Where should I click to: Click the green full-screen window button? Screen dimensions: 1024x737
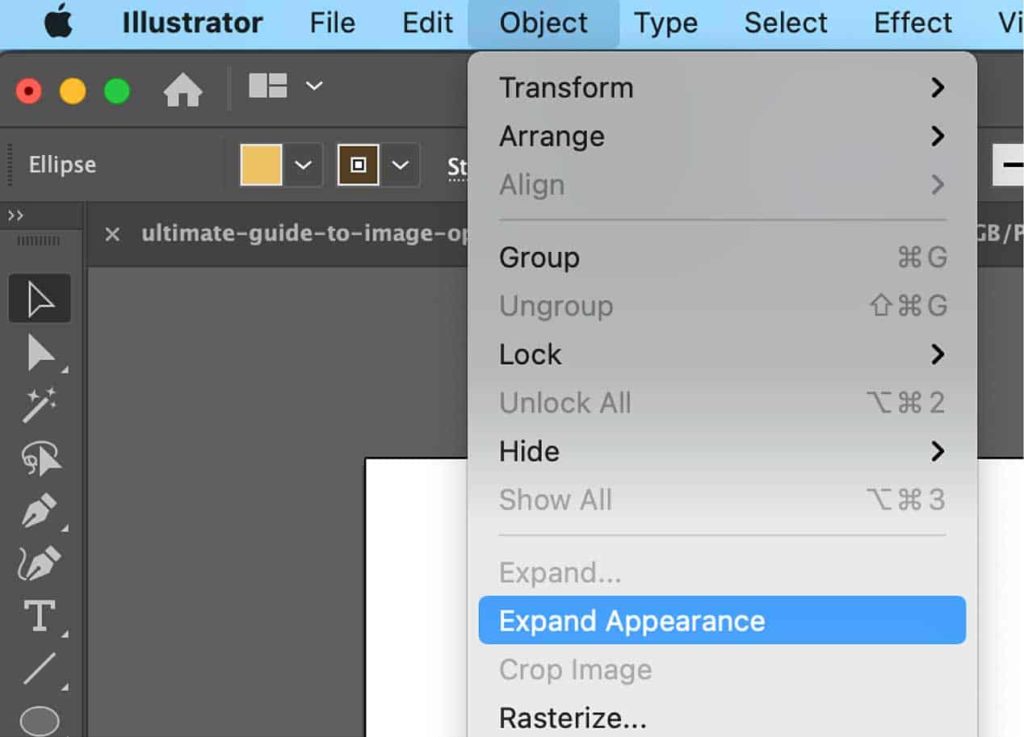[117, 90]
